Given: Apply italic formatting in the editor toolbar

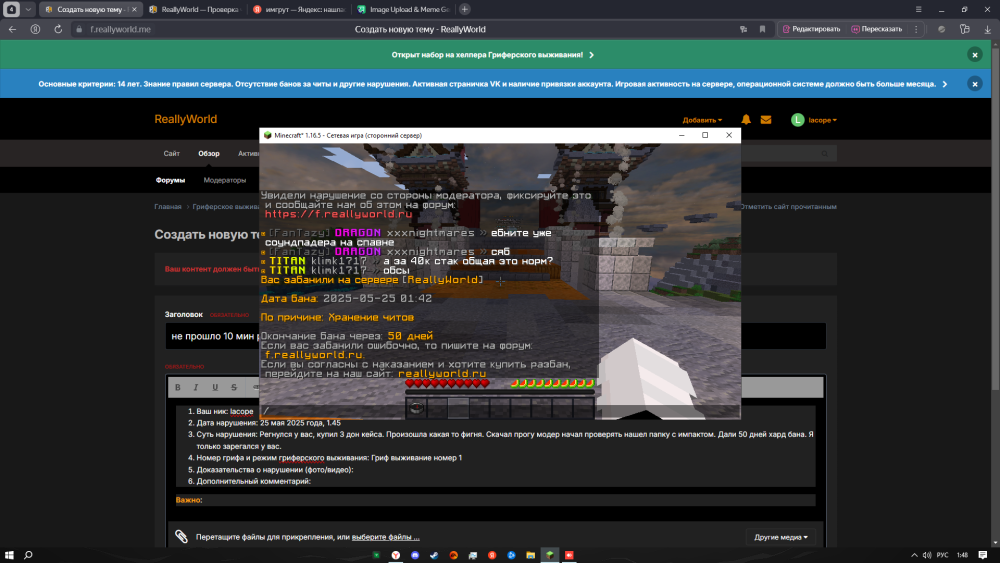Looking at the screenshot, I should click(x=196, y=387).
